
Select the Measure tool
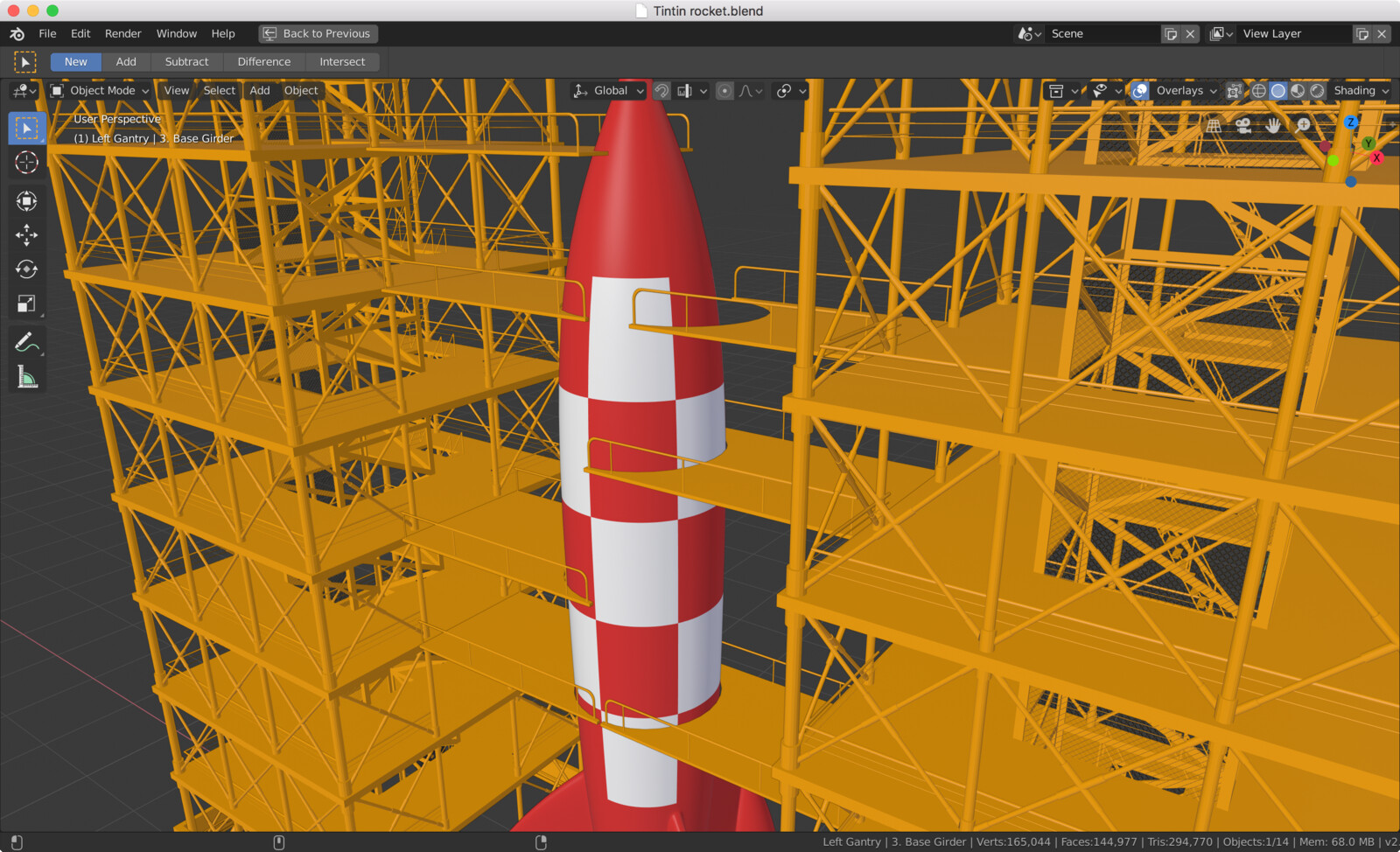click(27, 377)
